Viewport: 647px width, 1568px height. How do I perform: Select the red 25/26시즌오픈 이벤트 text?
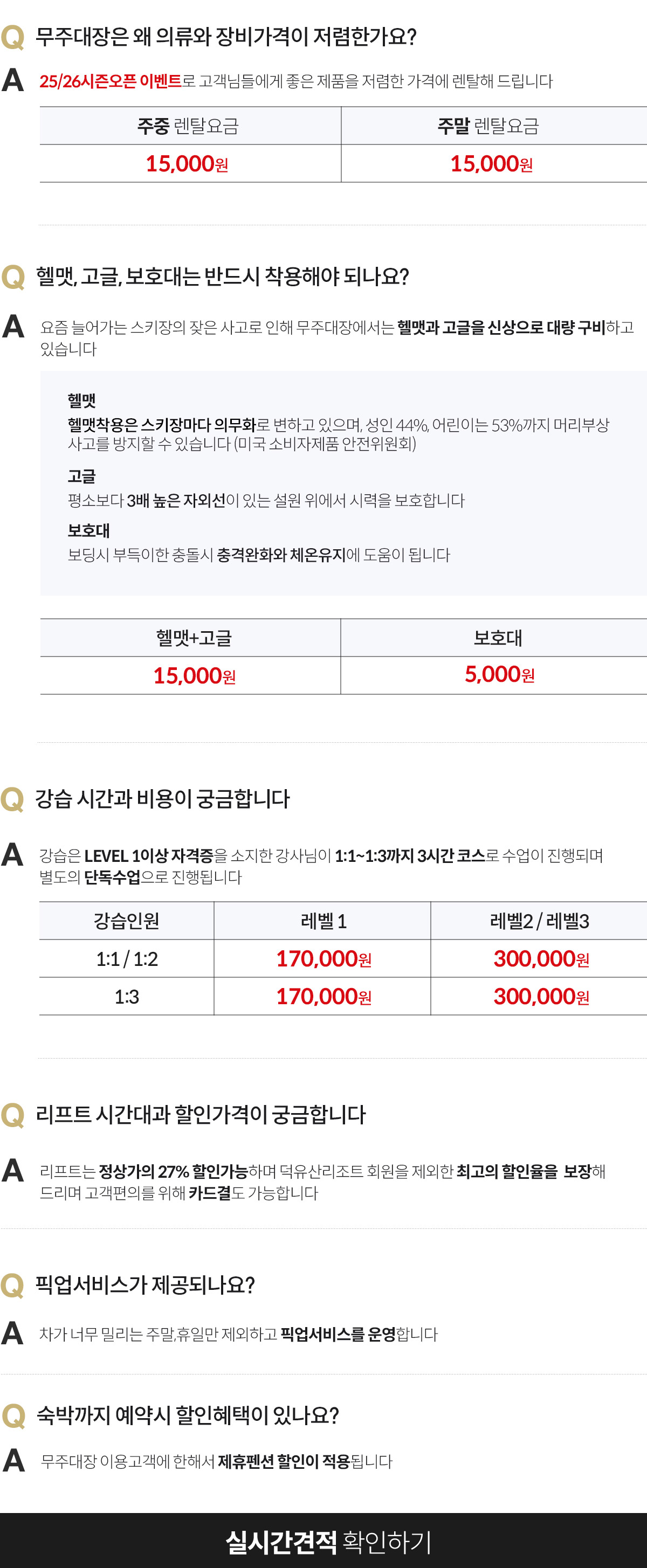[110, 81]
